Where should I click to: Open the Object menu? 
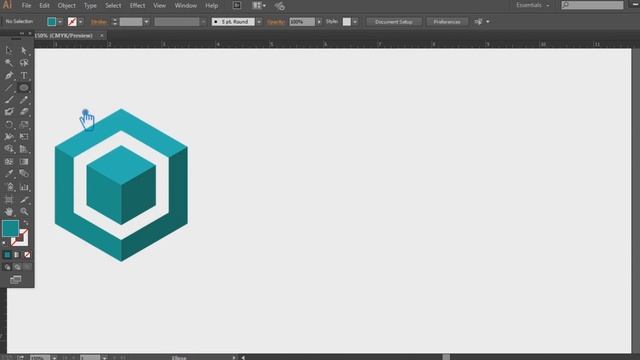coord(67,5)
